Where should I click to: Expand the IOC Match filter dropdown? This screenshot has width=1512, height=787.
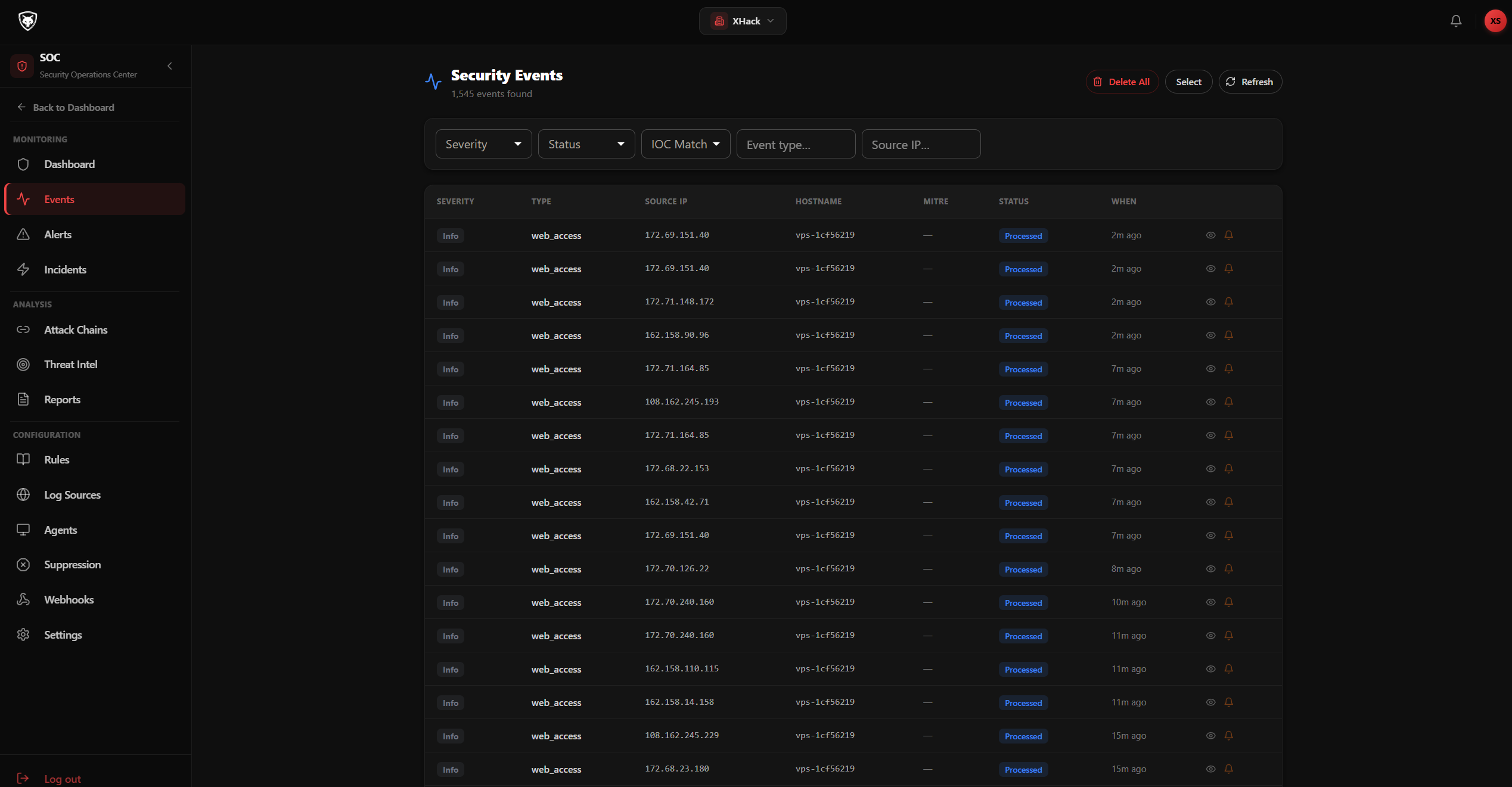pyautogui.click(x=685, y=144)
